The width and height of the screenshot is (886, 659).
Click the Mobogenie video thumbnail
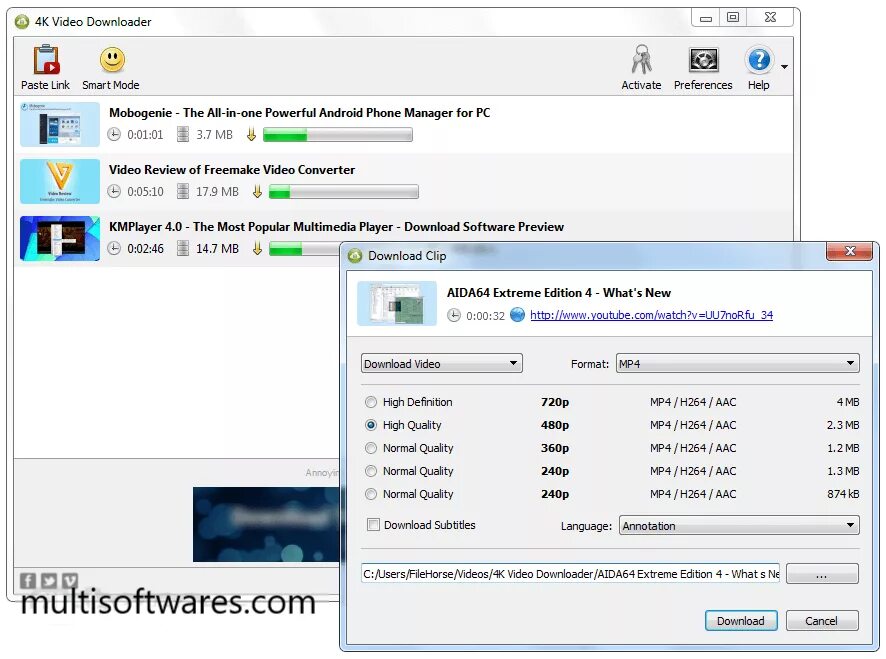tap(60, 124)
